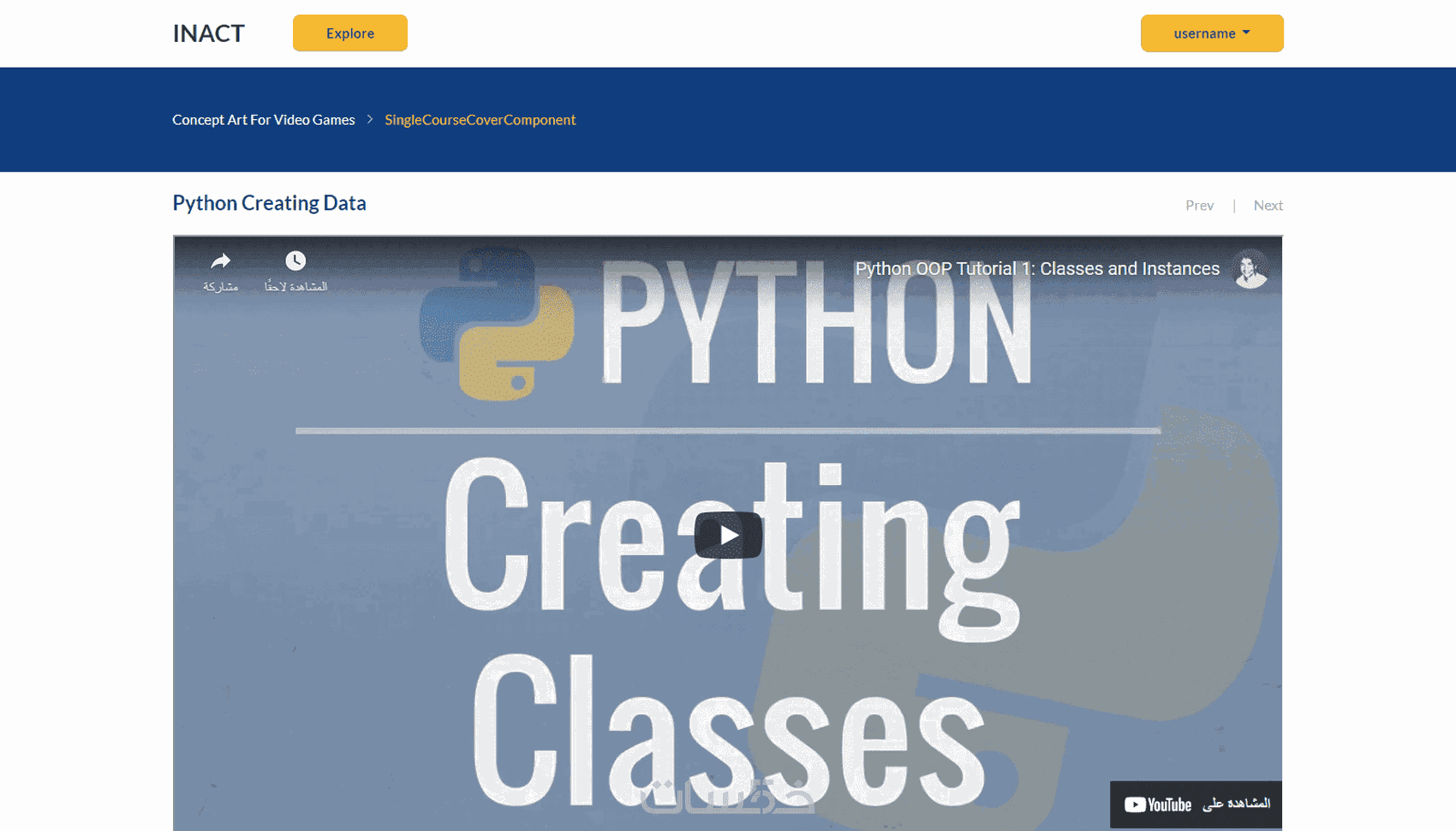Screen dimensions: 1456x831
Task: Click the video share arrow icon
Action: 221,261
